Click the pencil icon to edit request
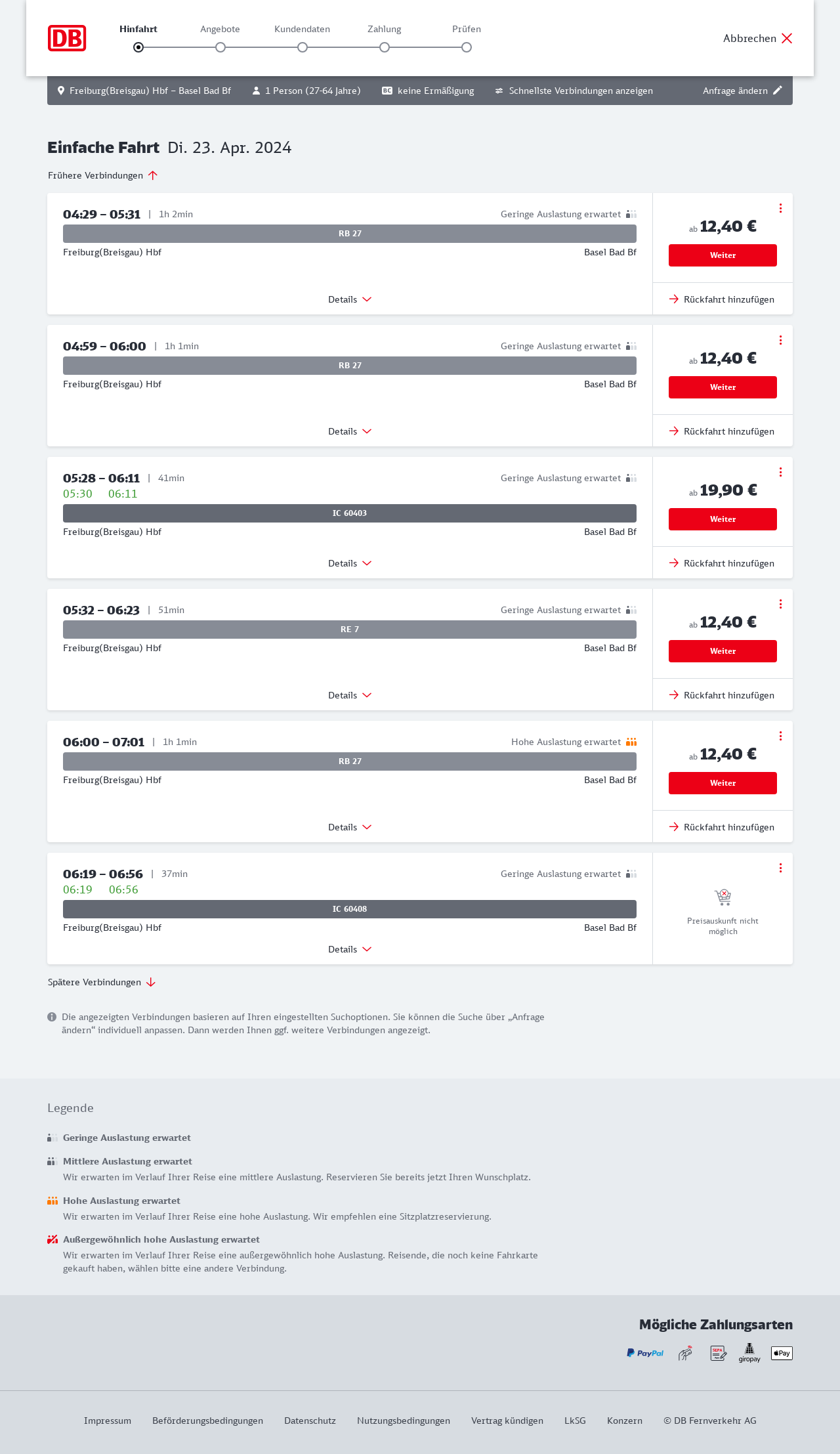The image size is (840, 1454). click(778, 91)
